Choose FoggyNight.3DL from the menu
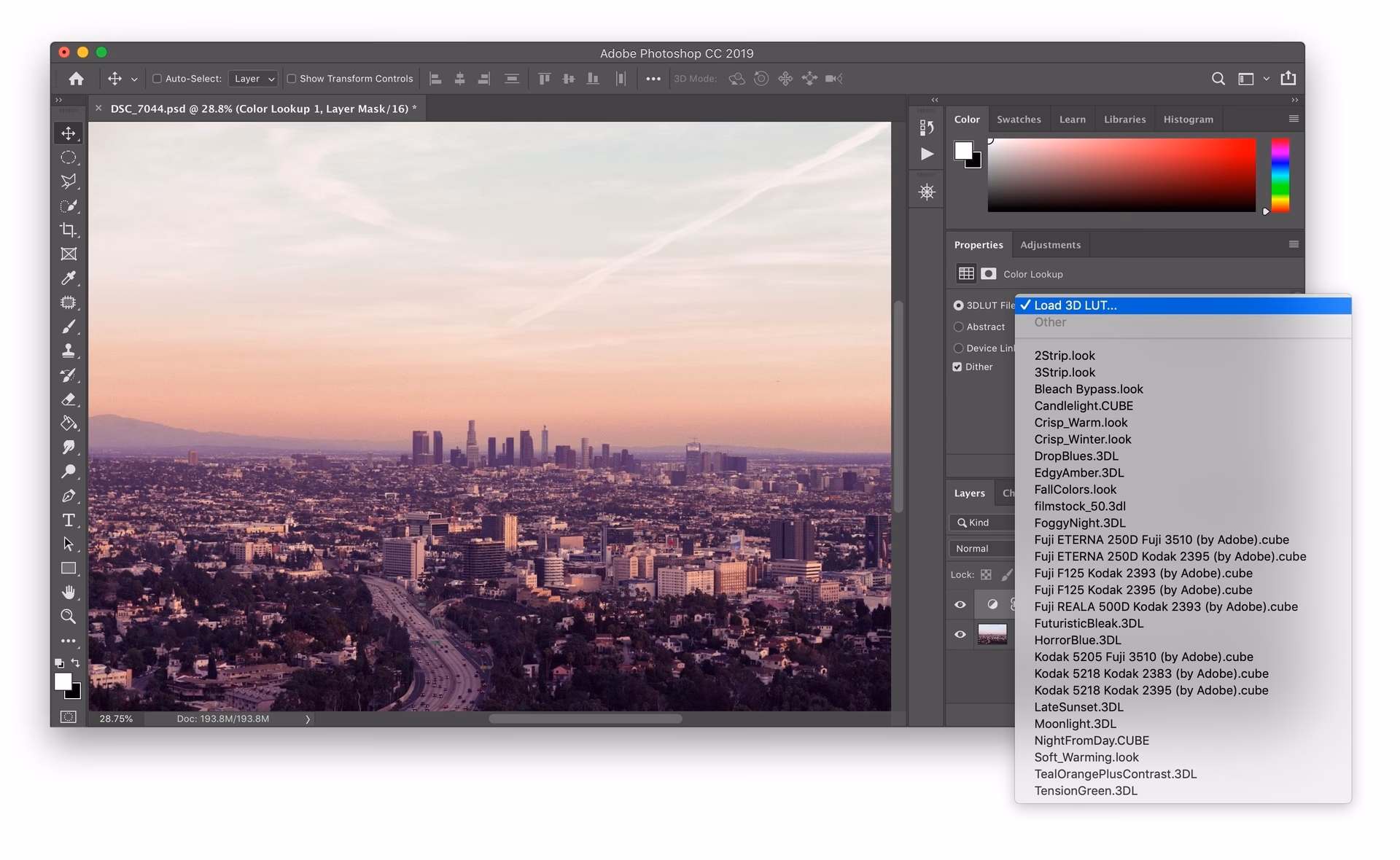The height and width of the screenshot is (860, 1400). click(1079, 523)
